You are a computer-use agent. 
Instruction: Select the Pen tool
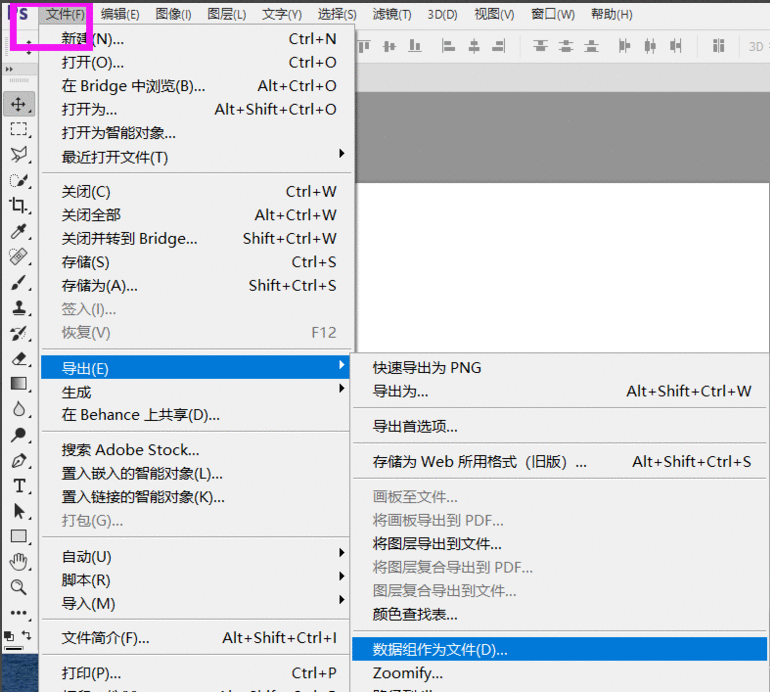18,461
